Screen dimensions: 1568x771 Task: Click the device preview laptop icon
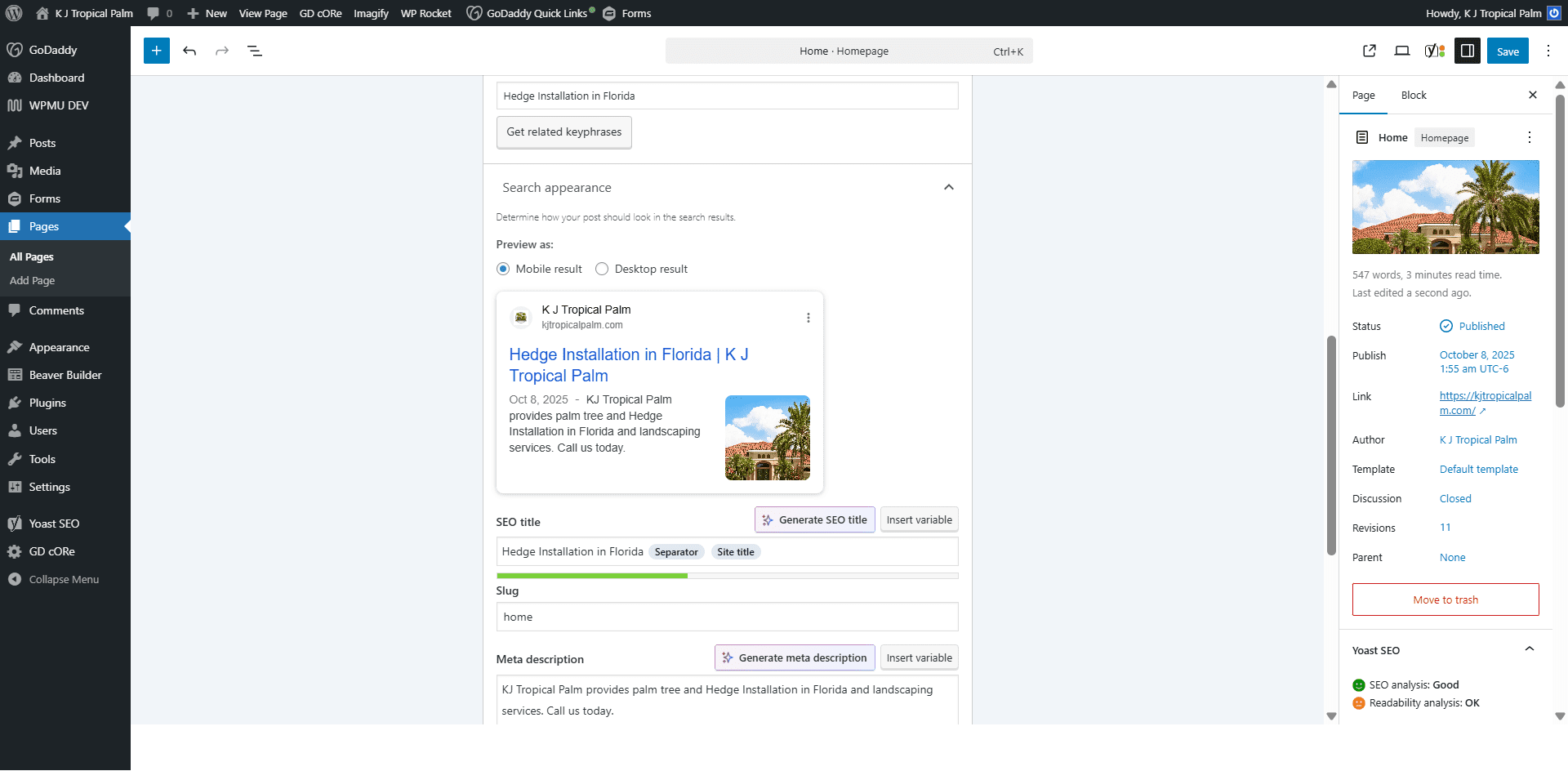pos(1402,51)
